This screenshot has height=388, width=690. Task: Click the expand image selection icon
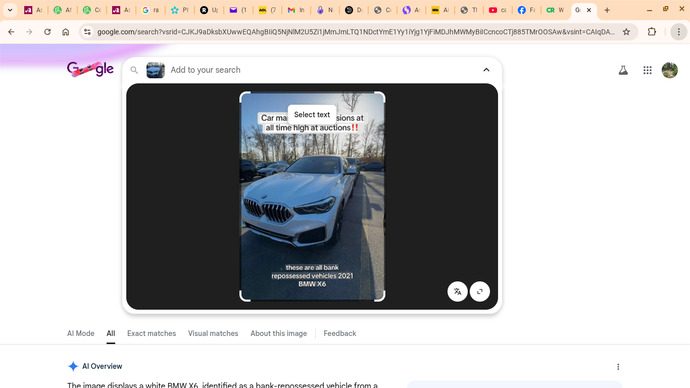tap(480, 292)
